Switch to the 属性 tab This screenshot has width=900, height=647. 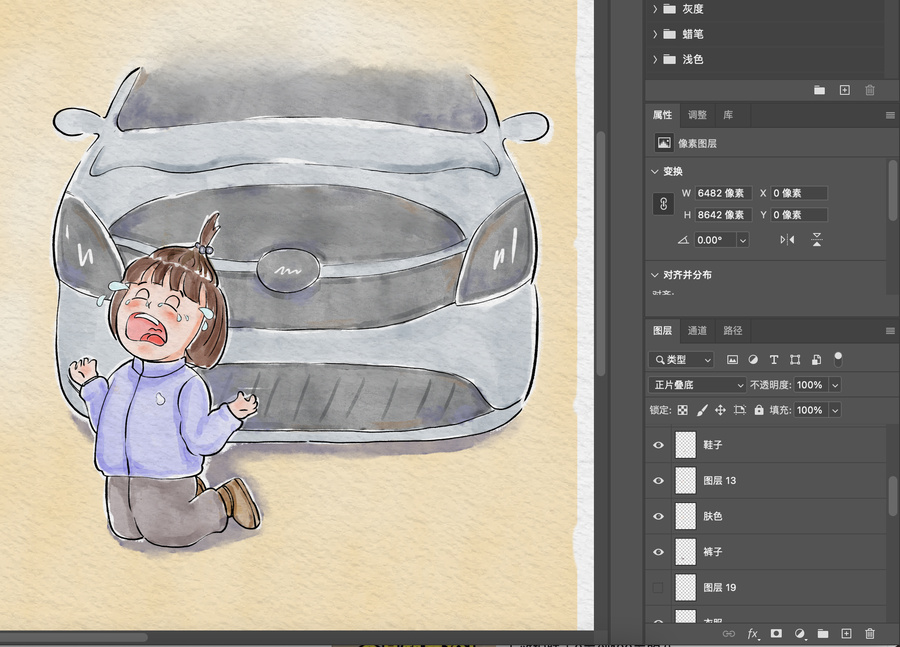tap(662, 115)
